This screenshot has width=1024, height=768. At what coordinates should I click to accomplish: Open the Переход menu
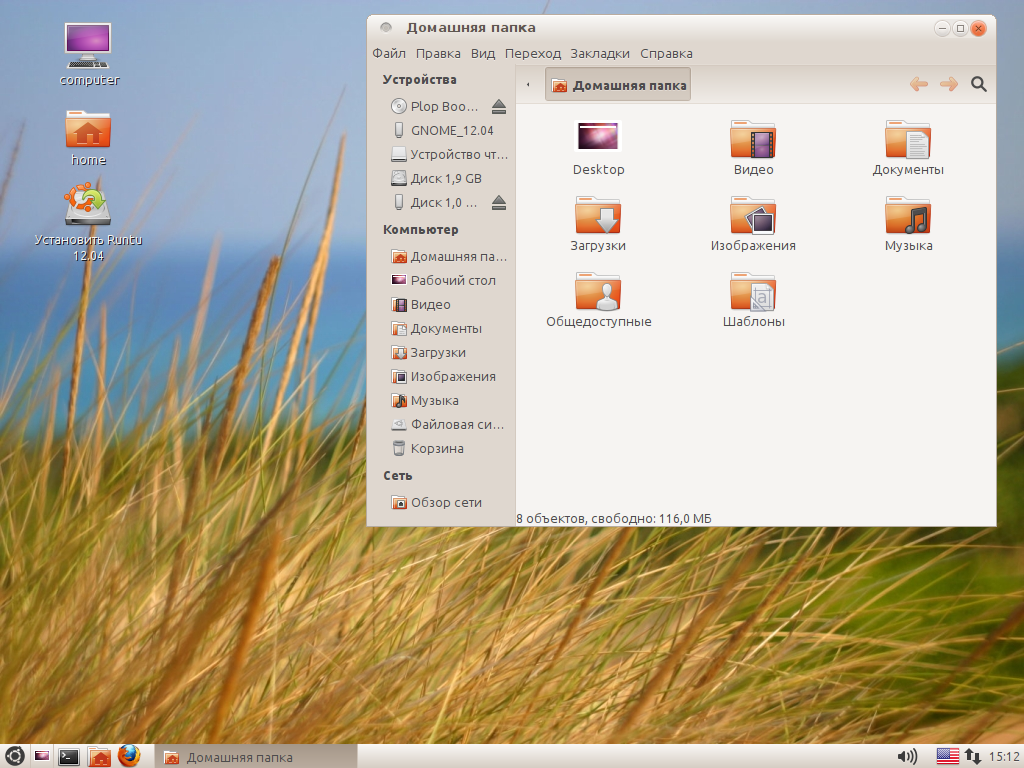(x=533, y=54)
